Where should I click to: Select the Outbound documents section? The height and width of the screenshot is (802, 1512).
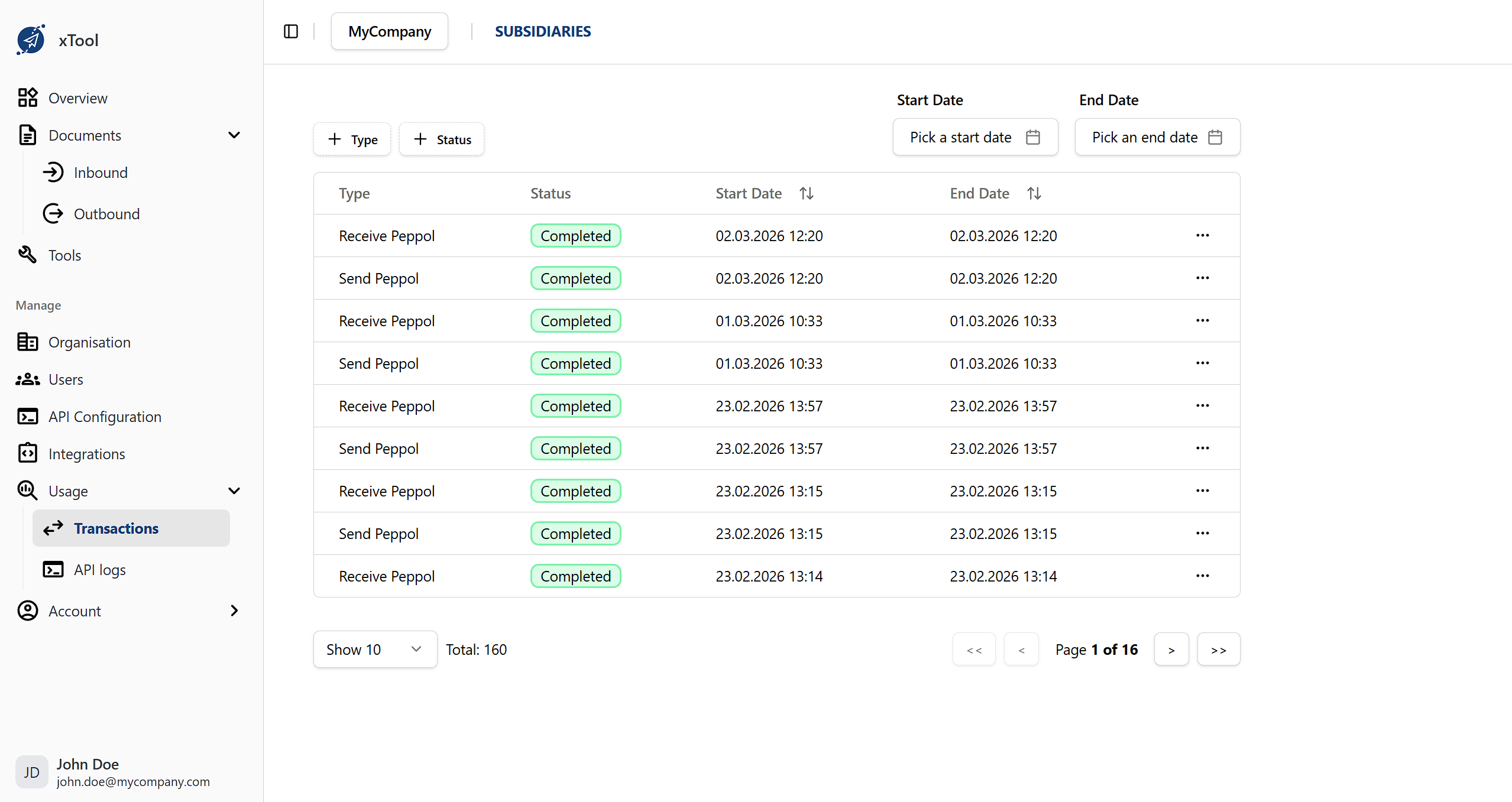click(x=106, y=213)
